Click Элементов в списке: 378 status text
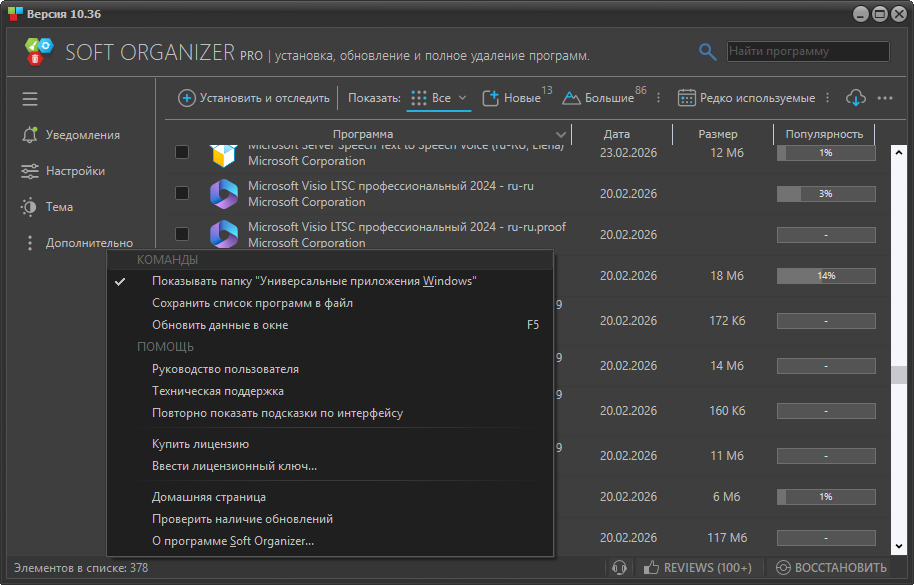Viewport: 914px width, 585px height. pyautogui.click(x=81, y=568)
